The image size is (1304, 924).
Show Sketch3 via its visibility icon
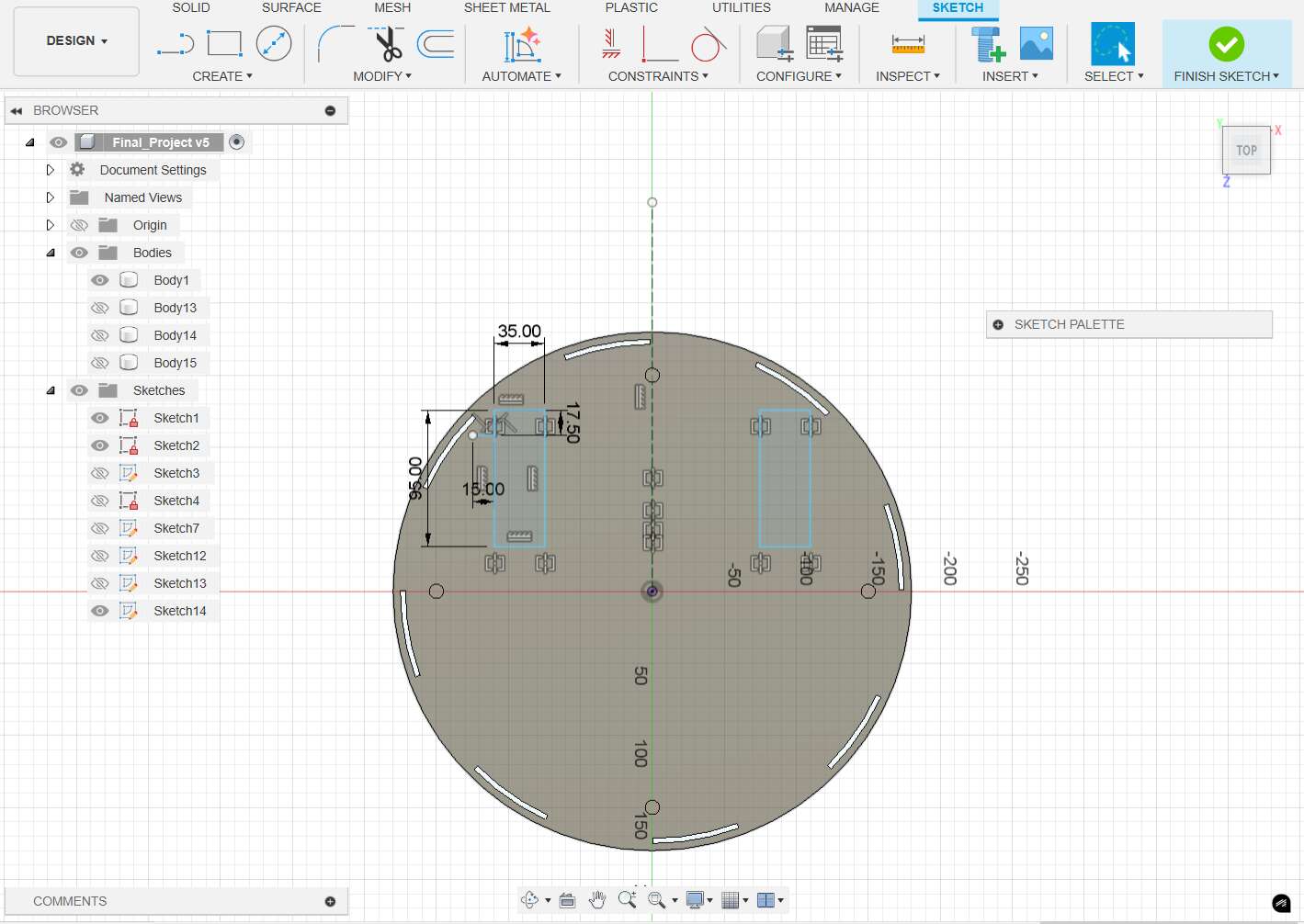[100, 473]
